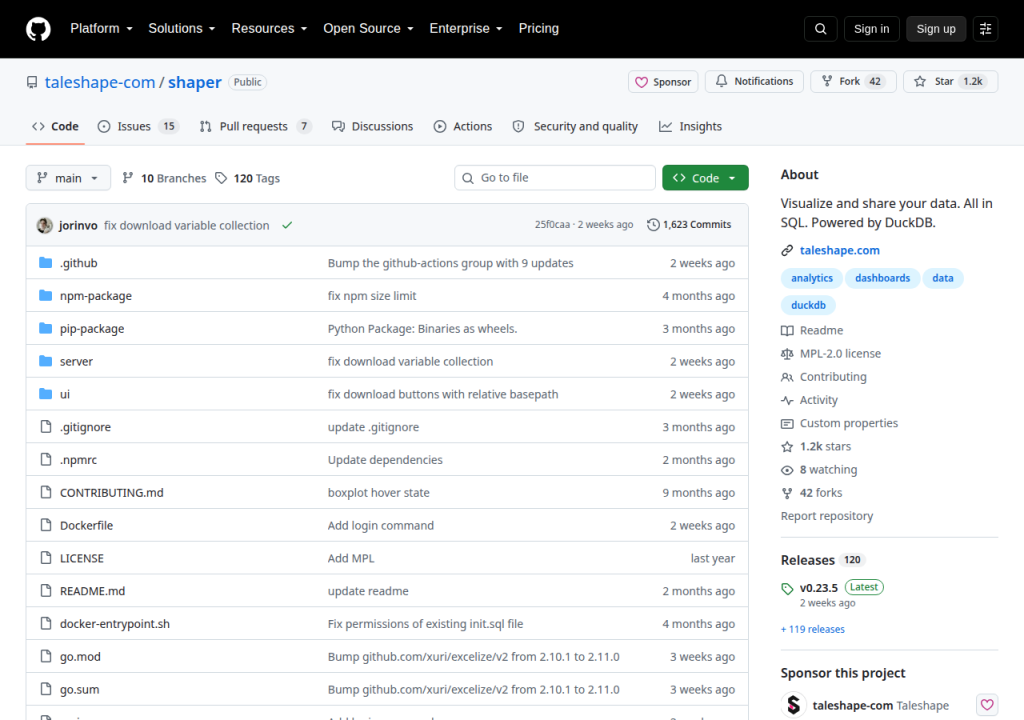Expand the Platform menu
The width and height of the screenshot is (1024, 720).
coord(101,29)
